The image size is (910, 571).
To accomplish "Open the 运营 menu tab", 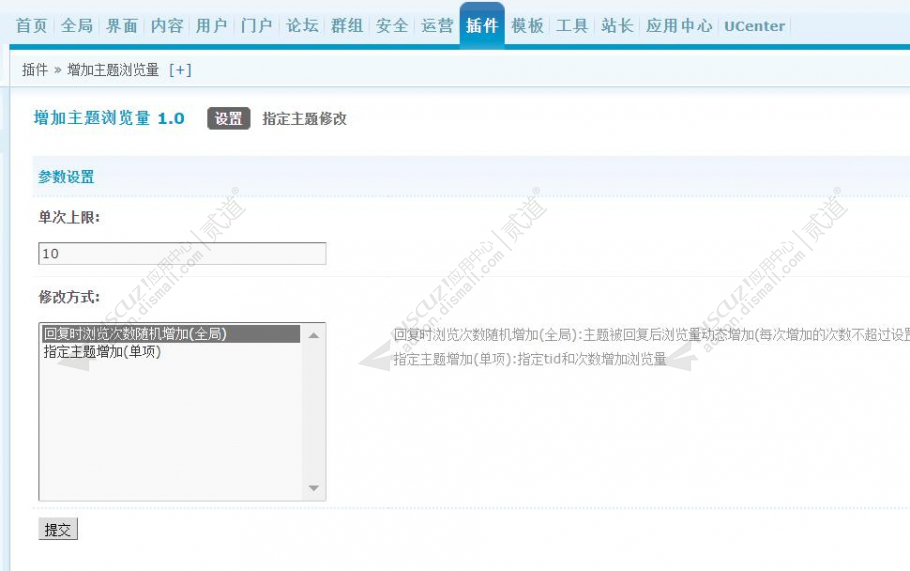I will [x=437, y=26].
